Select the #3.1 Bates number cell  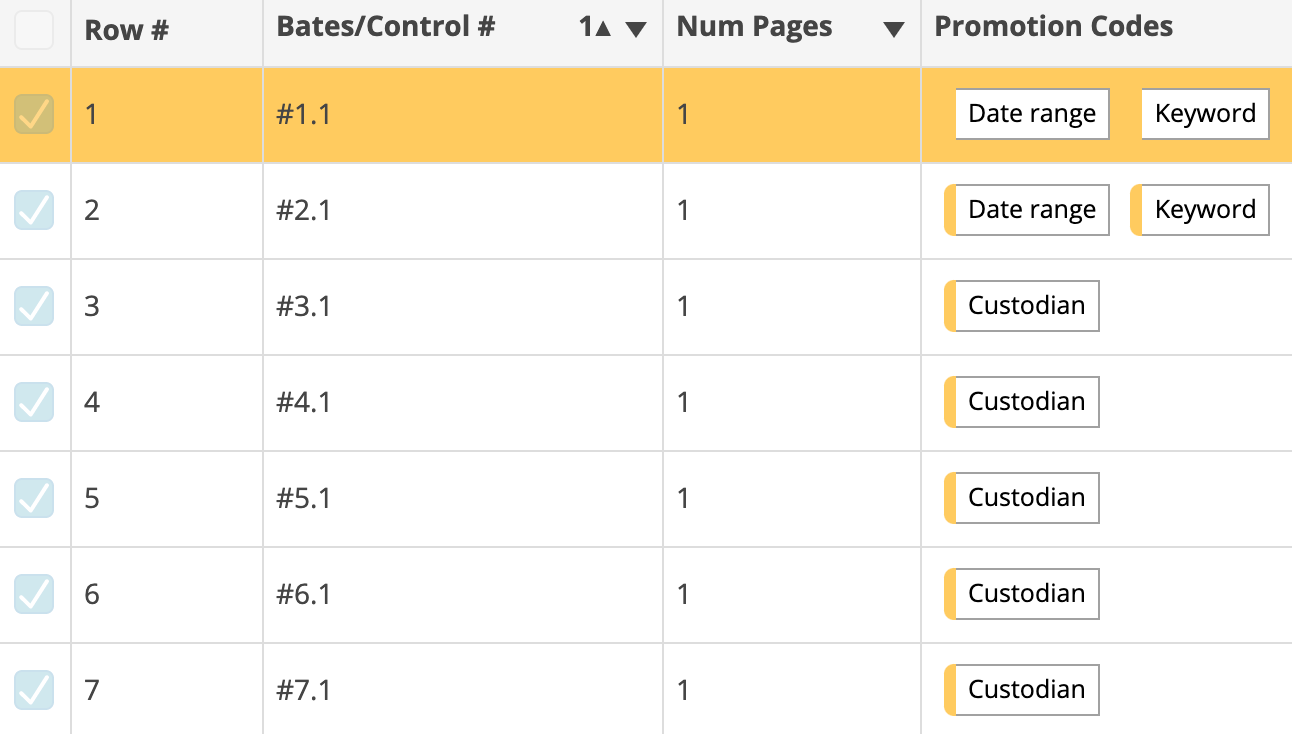click(x=463, y=306)
